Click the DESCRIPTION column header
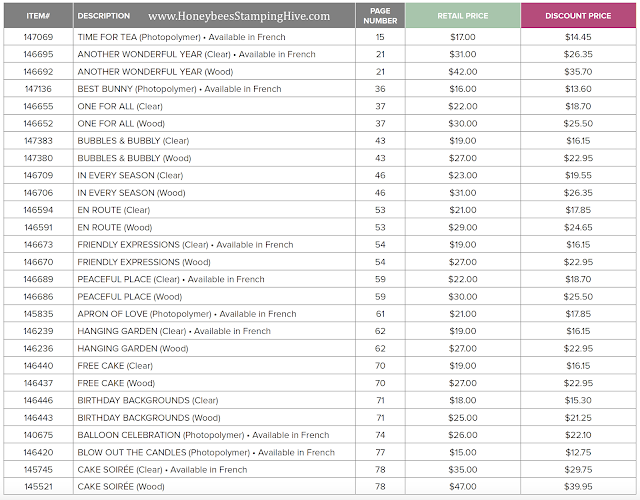 pos(104,16)
